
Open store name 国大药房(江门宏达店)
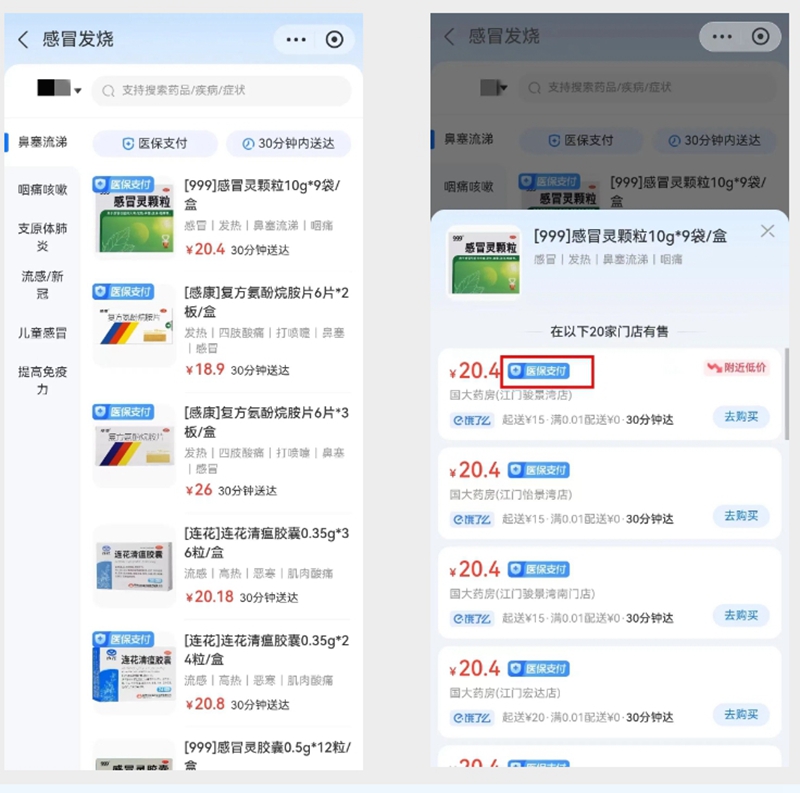(505, 693)
